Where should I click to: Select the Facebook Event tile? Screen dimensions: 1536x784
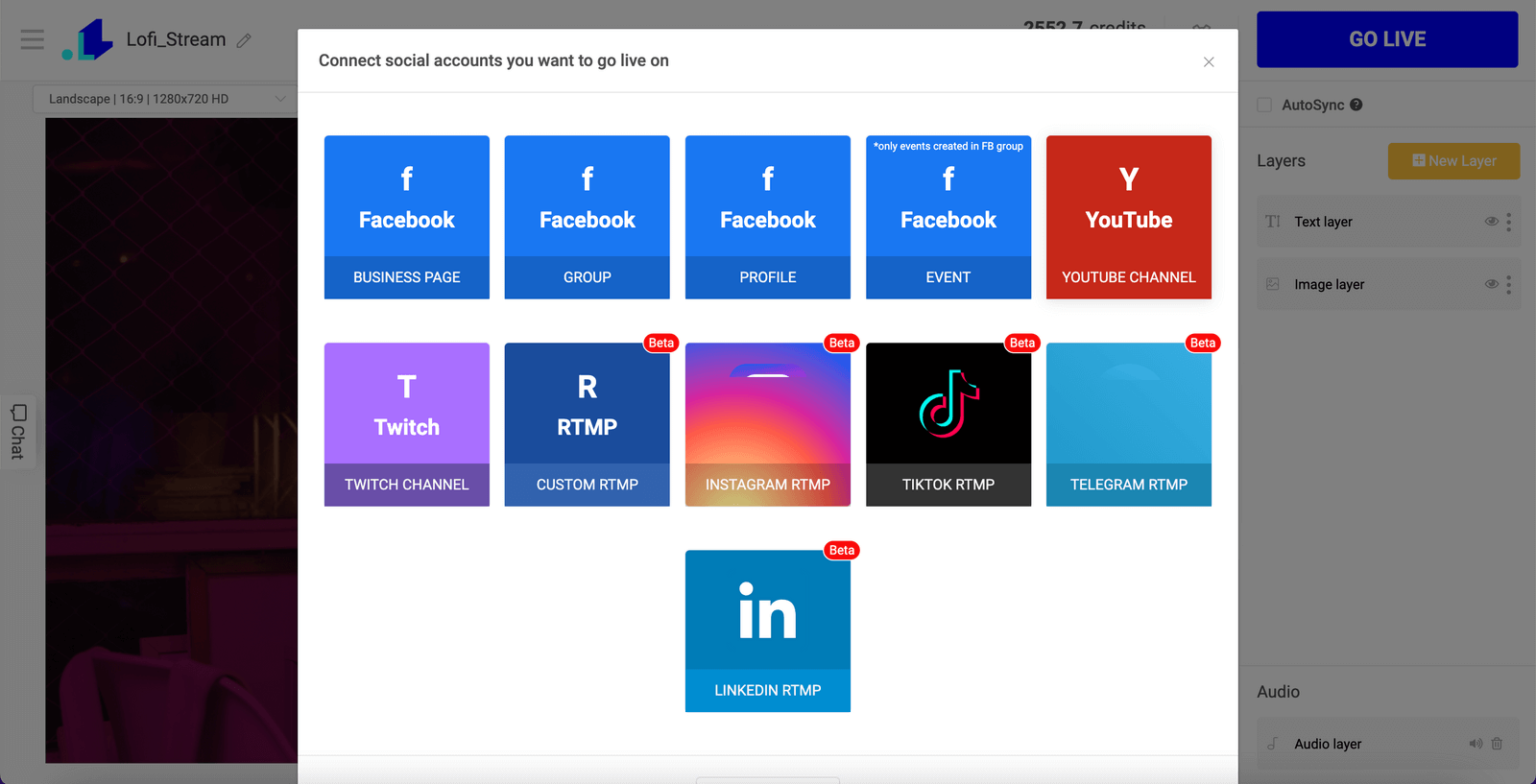948,217
